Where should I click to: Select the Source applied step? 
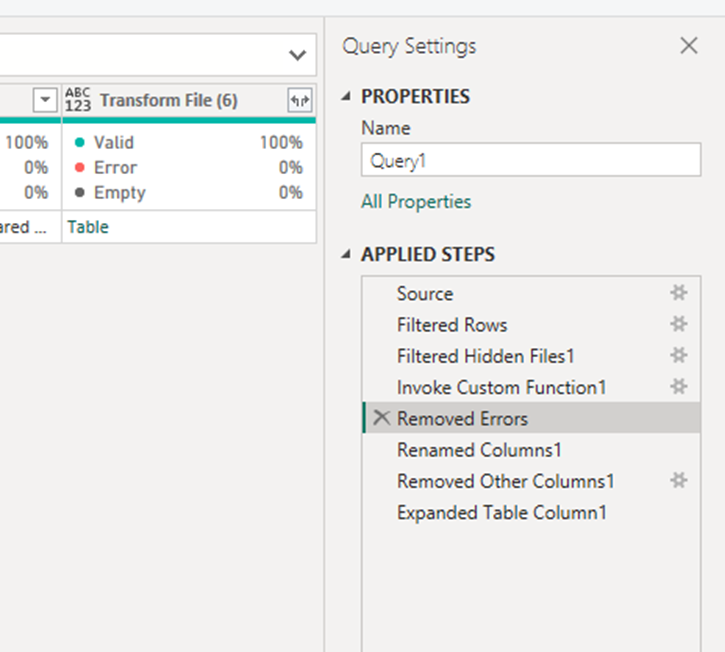531,294
